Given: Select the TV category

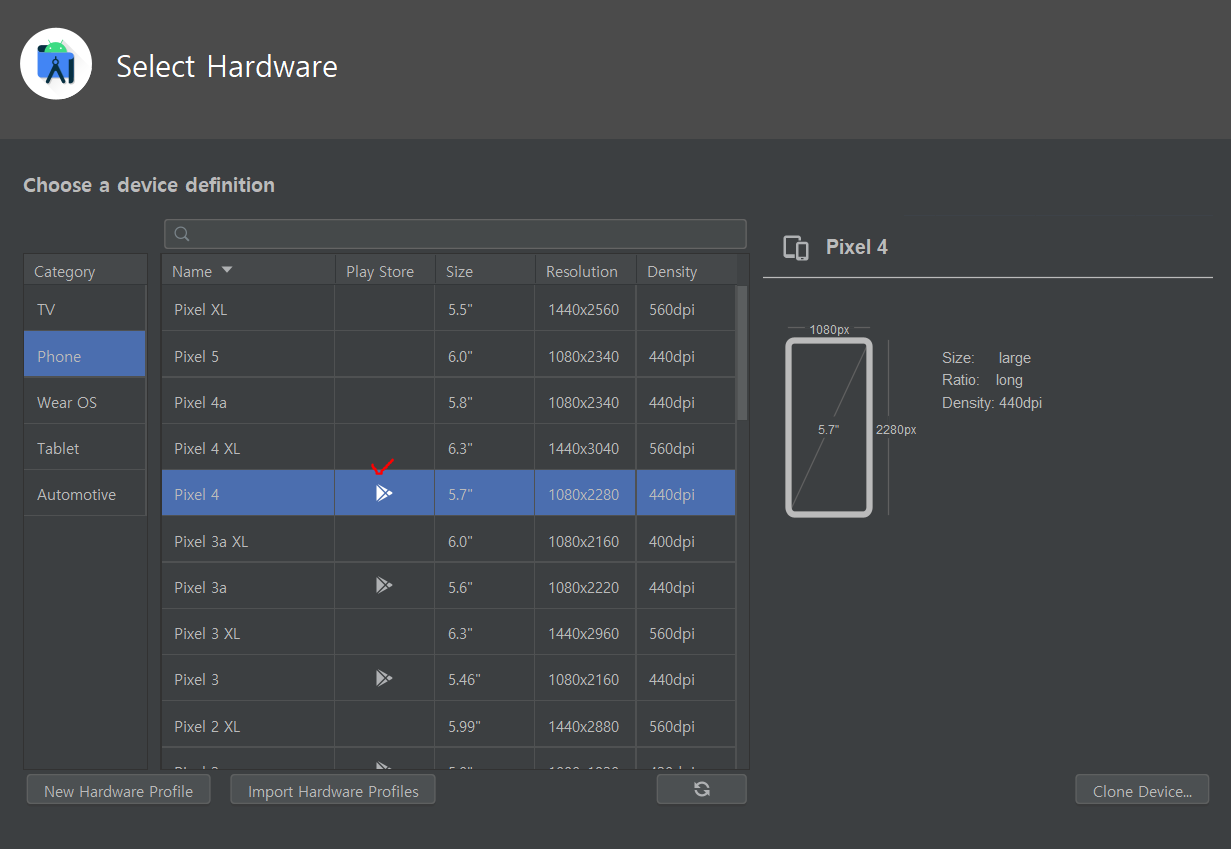Looking at the screenshot, I should point(85,309).
